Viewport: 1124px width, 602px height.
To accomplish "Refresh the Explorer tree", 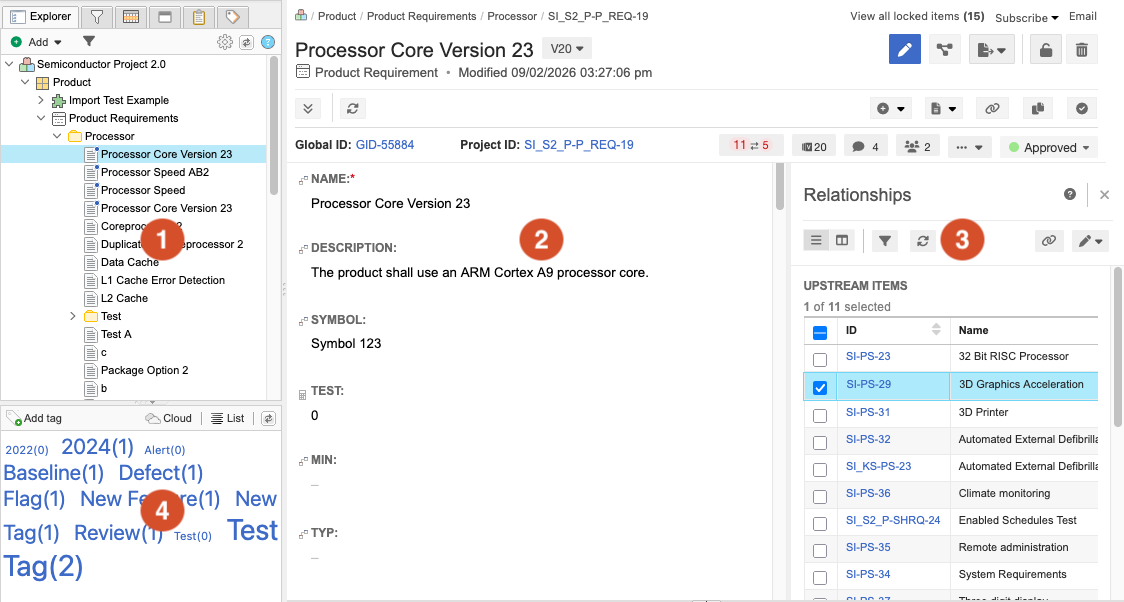I will click(x=247, y=42).
